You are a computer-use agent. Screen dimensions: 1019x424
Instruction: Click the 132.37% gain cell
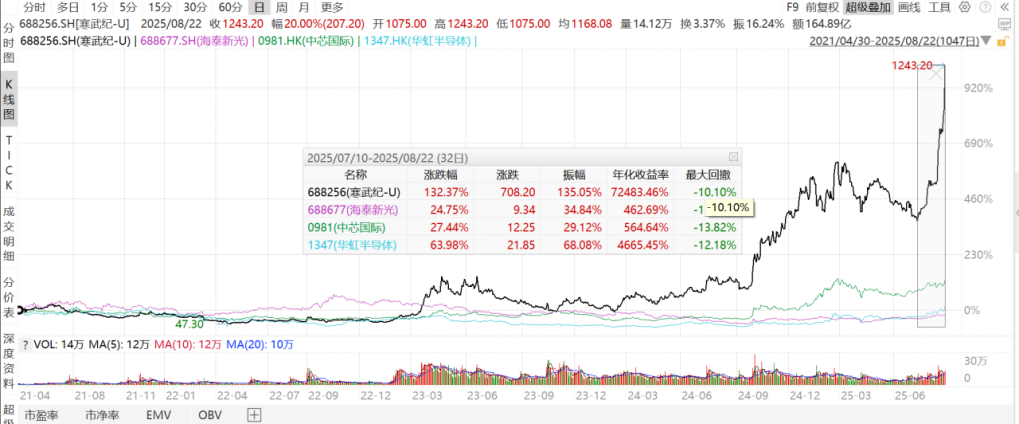(x=445, y=192)
